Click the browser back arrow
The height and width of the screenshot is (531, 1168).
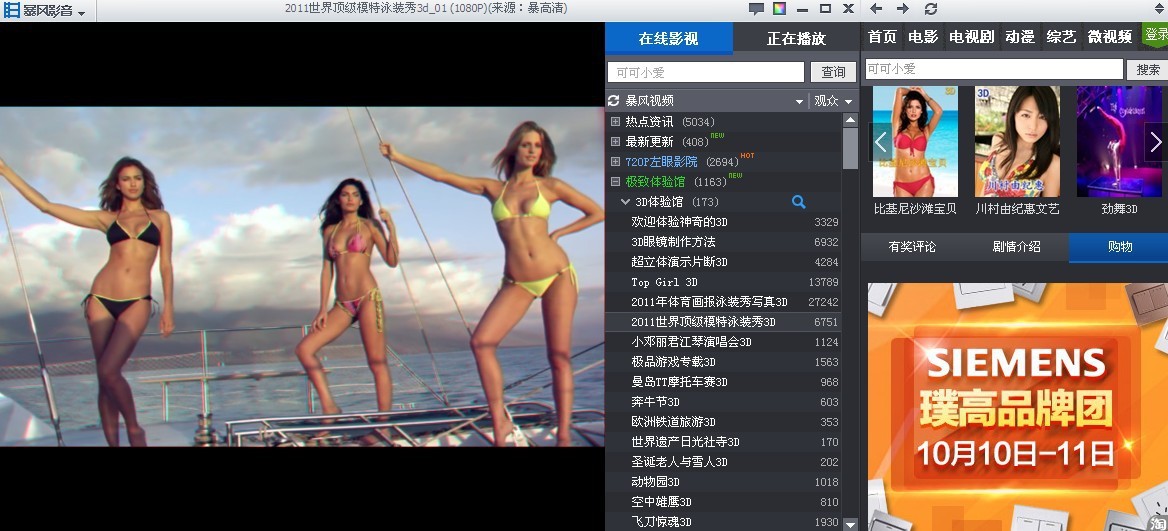coord(877,9)
